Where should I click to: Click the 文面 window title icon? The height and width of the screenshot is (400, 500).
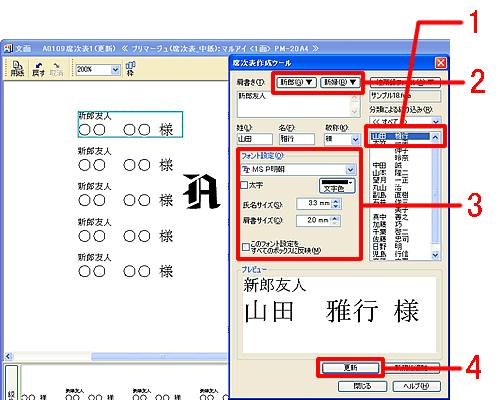tap(8, 49)
